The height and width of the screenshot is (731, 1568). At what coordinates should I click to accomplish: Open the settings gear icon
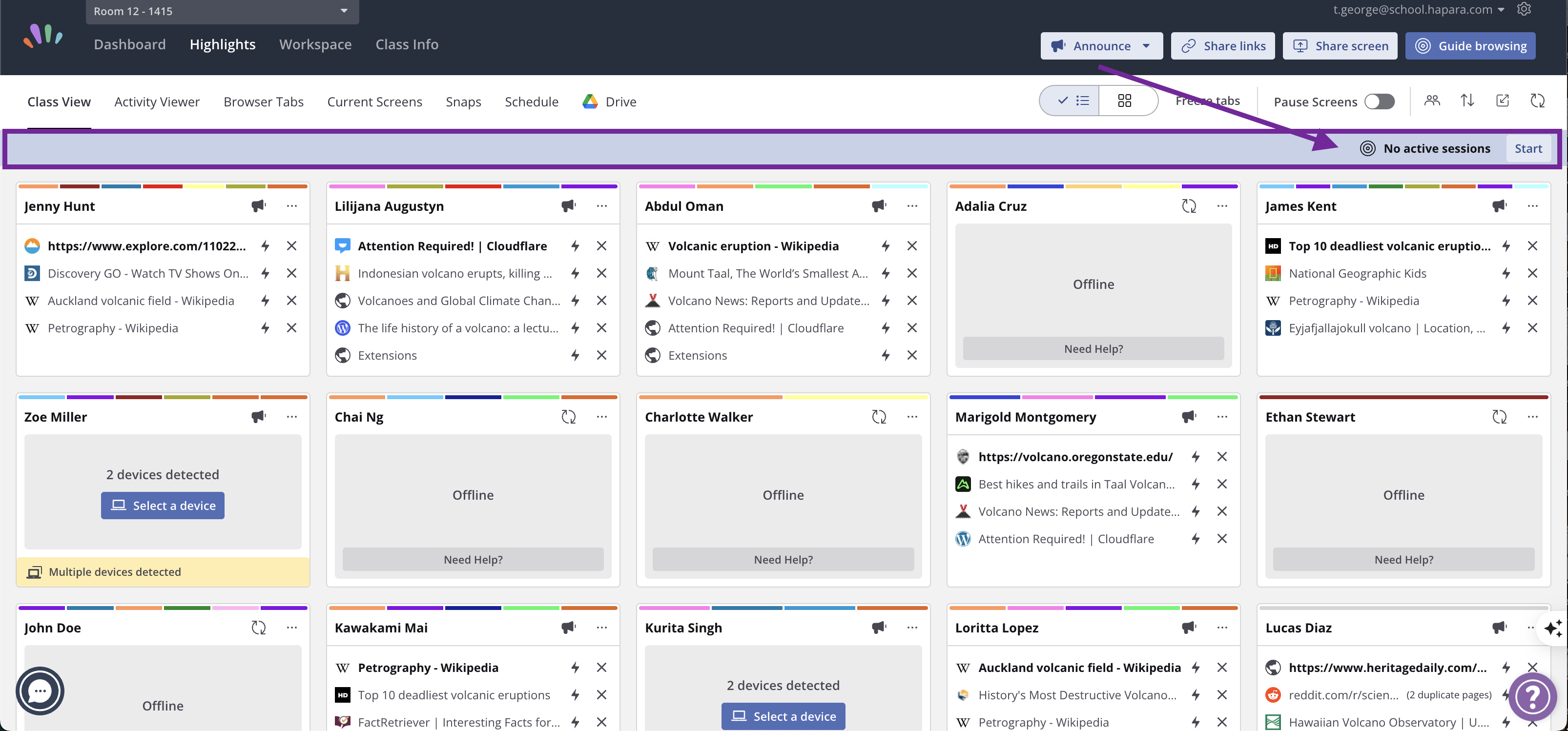click(x=1524, y=9)
